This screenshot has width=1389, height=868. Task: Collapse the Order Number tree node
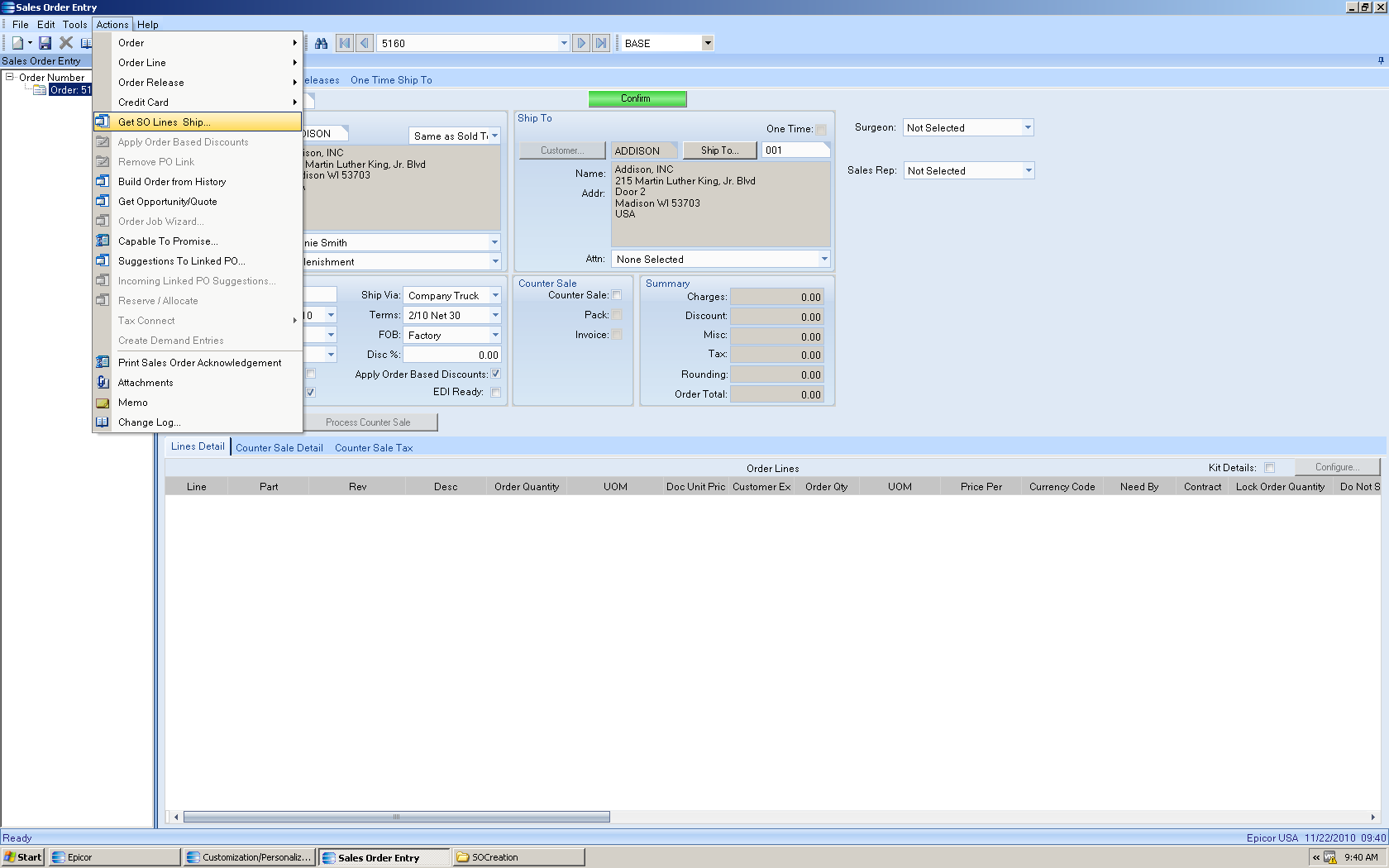coord(10,77)
